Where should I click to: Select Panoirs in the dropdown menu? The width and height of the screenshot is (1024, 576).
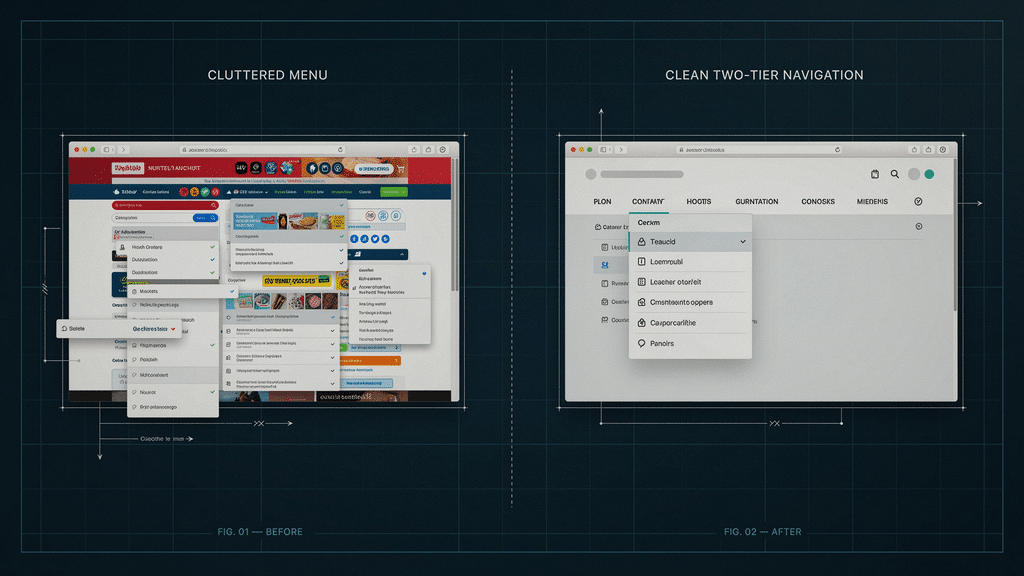(x=690, y=344)
